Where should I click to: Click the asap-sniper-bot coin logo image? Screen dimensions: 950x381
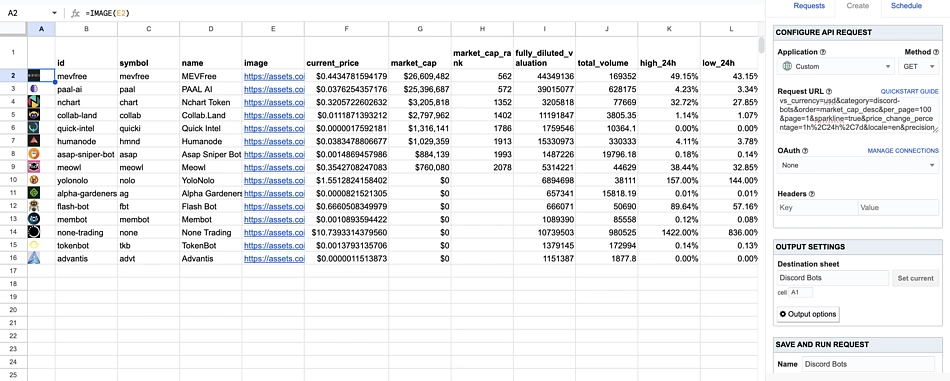pos(34,154)
